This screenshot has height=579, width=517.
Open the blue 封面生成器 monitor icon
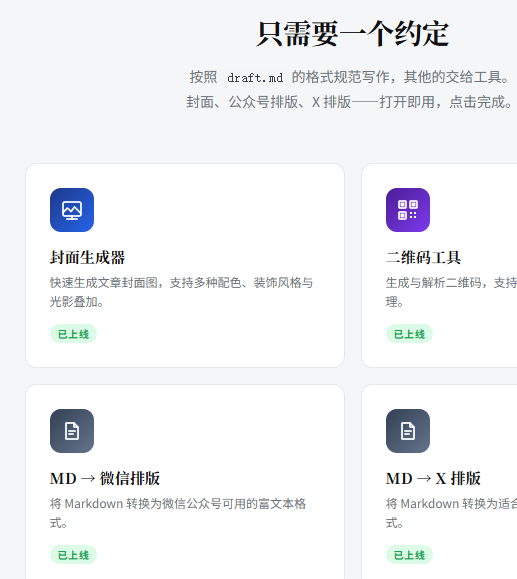(72, 210)
